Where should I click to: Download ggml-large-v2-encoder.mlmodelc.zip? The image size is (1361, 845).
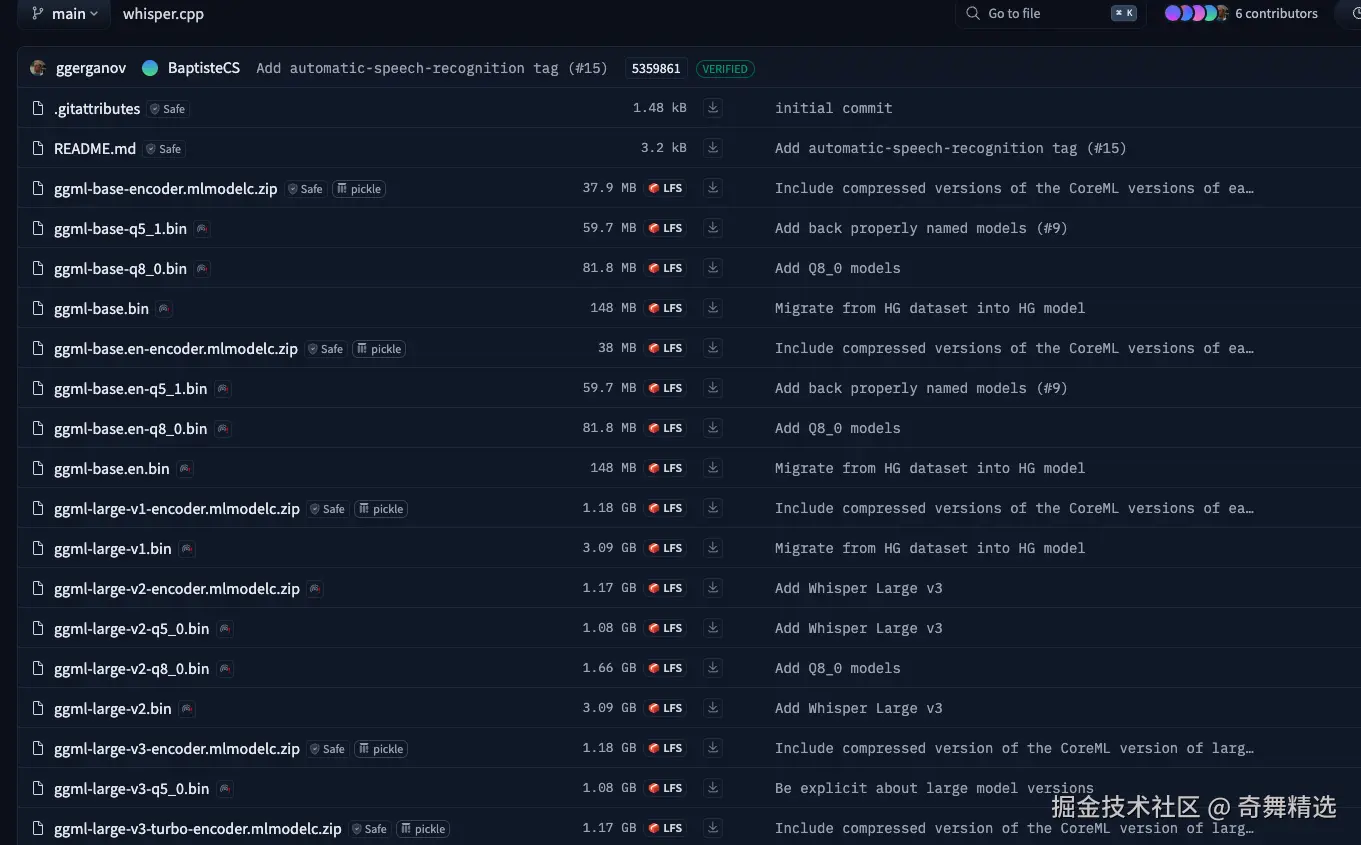[x=713, y=588]
